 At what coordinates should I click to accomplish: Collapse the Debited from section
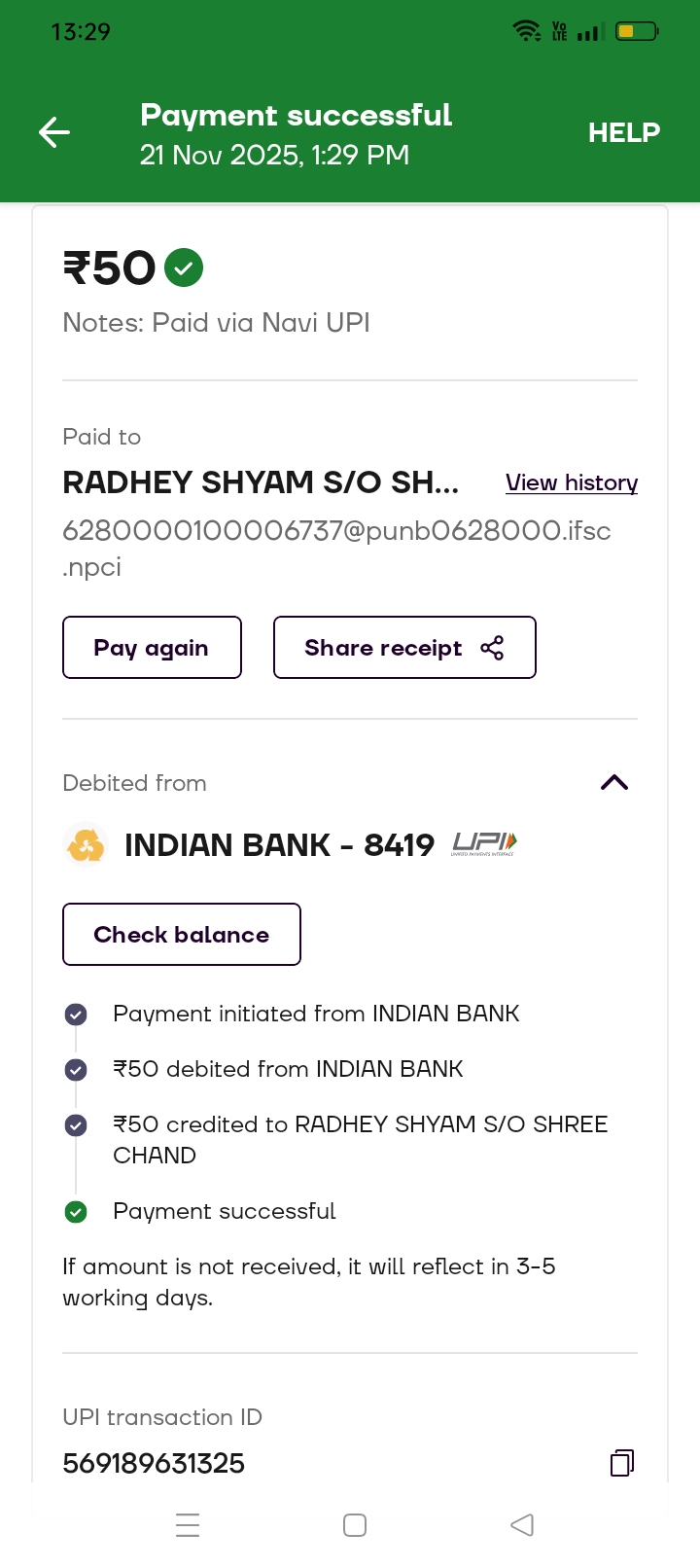614,783
